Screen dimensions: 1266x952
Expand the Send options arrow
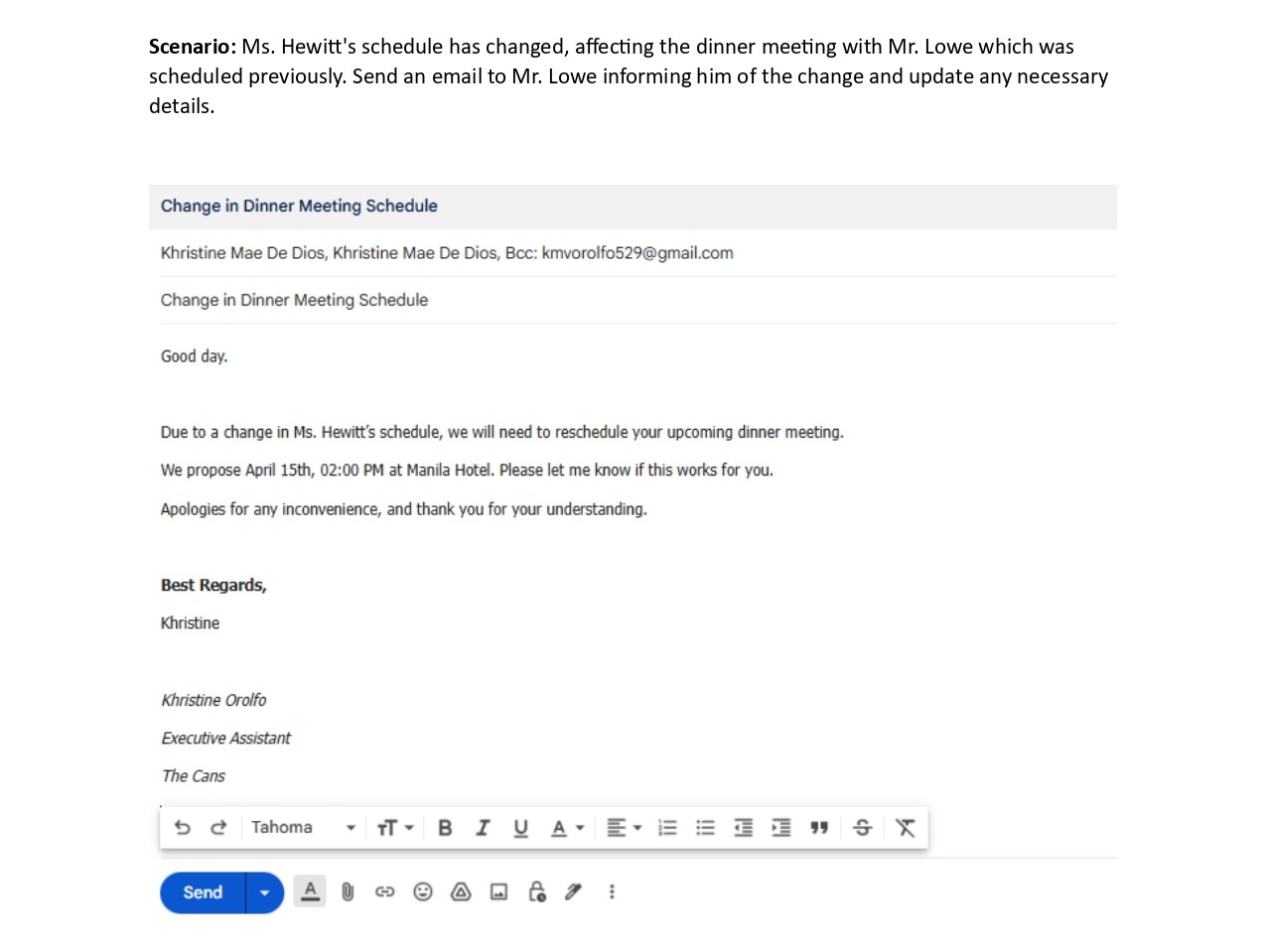click(x=264, y=893)
